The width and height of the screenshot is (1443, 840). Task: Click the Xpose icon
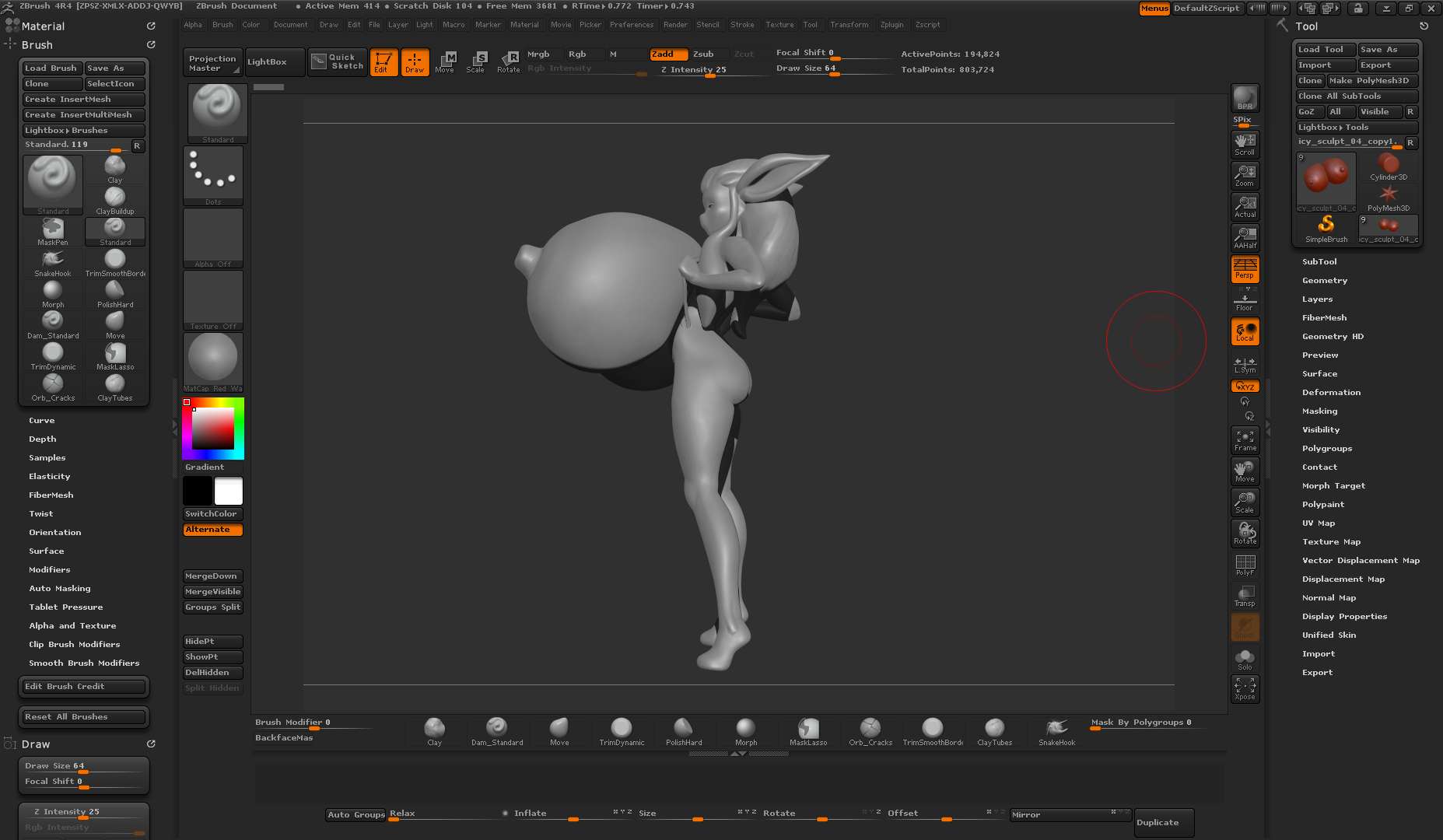1245,688
